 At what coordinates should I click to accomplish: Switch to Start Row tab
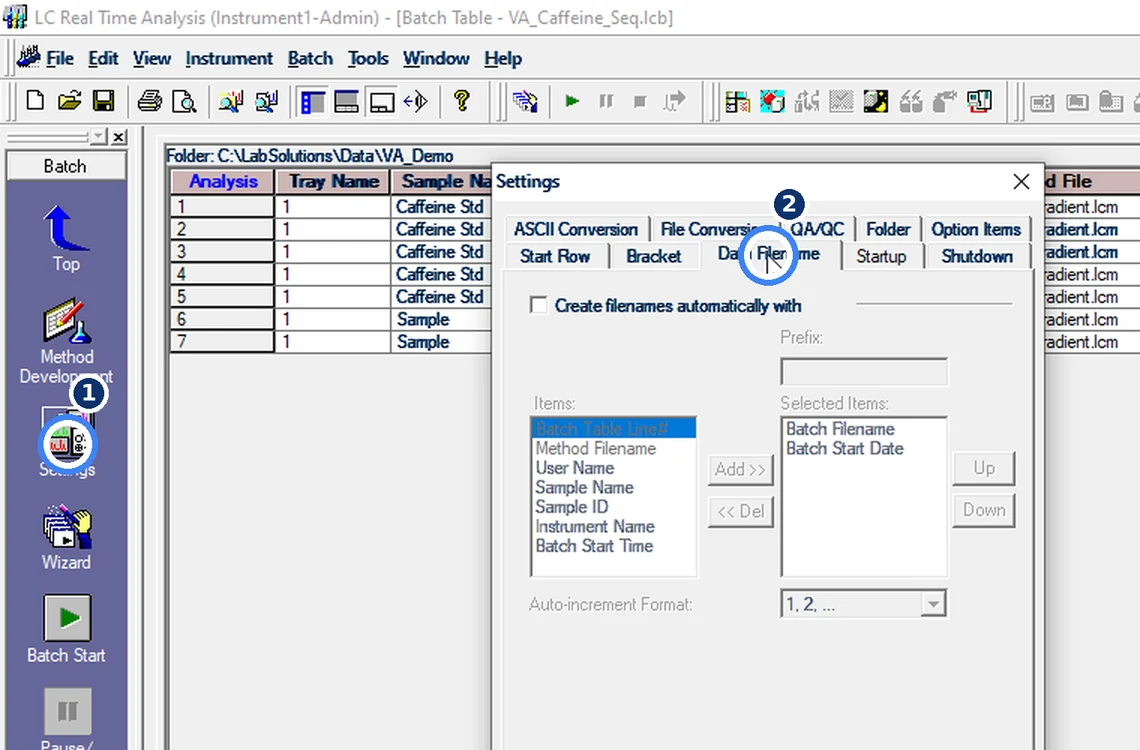point(555,256)
